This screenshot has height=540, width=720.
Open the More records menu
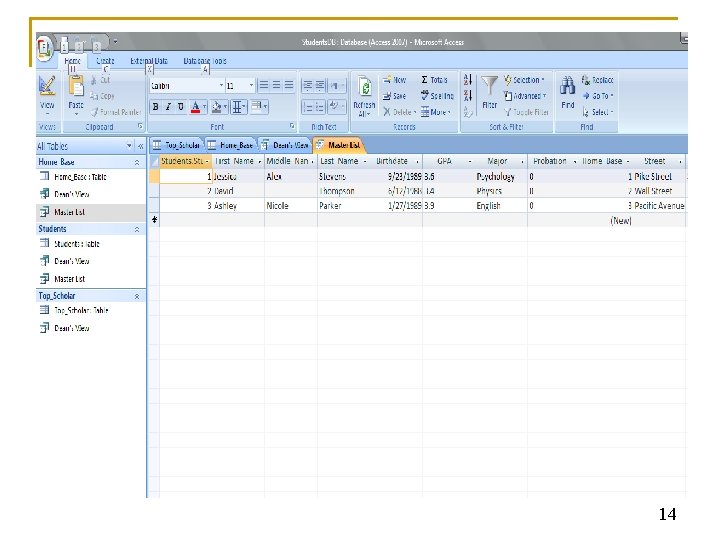435,112
